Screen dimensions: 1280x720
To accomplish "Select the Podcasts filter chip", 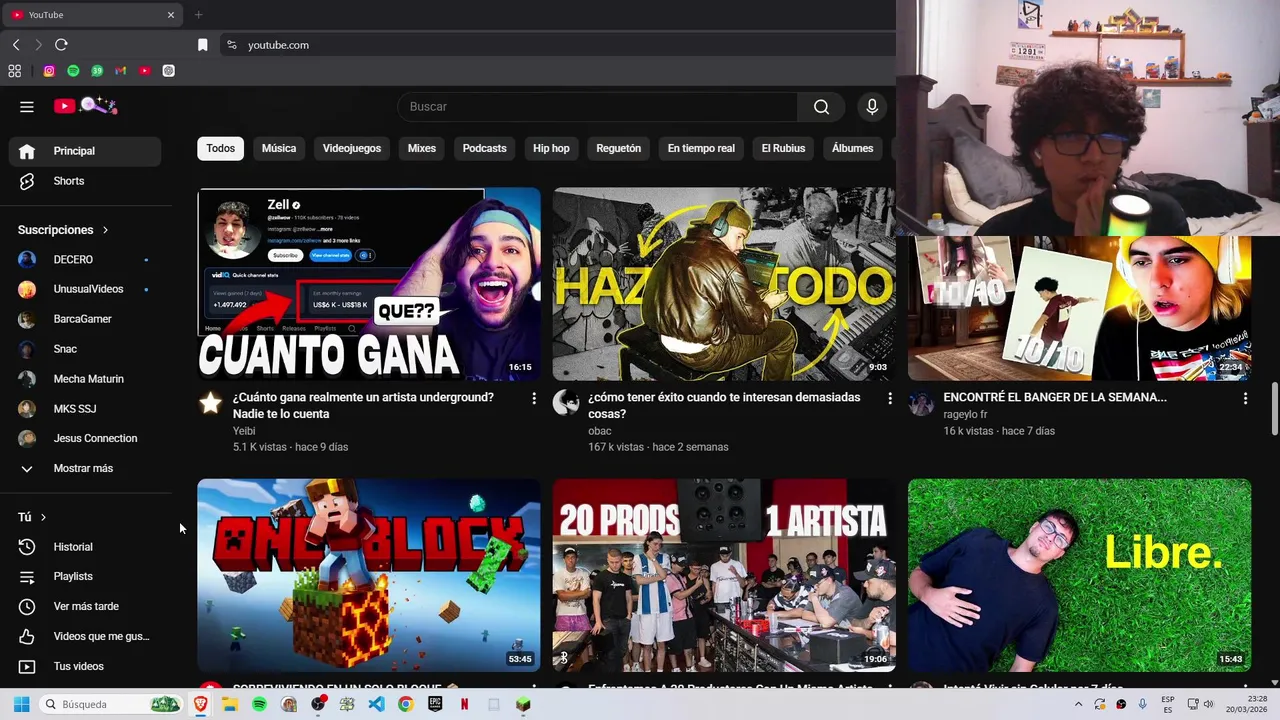I will pyautogui.click(x=484, y=148).
